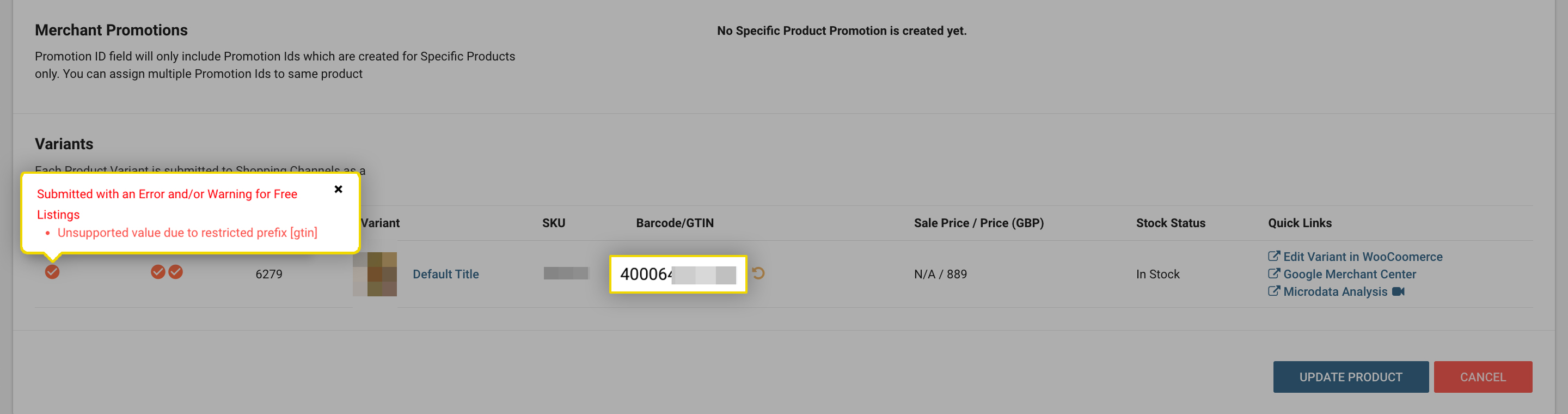Screen dimensions: 1568x414
Task: Click the Free Listings status check icon
Action: (52, 271)
